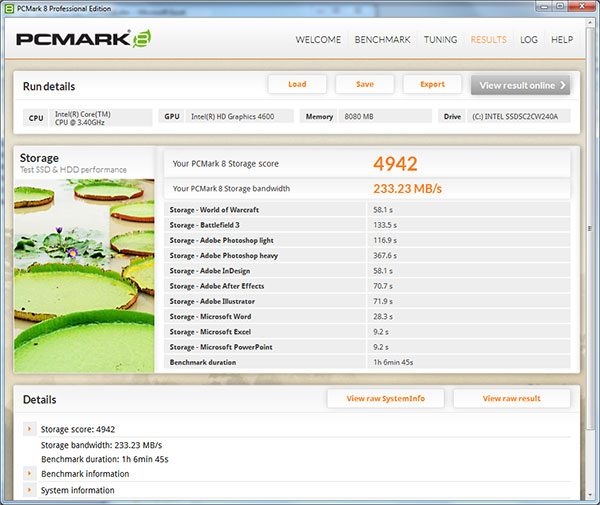Click the scrollbar up arrow

pyautogui.click(x=590, y=22)
